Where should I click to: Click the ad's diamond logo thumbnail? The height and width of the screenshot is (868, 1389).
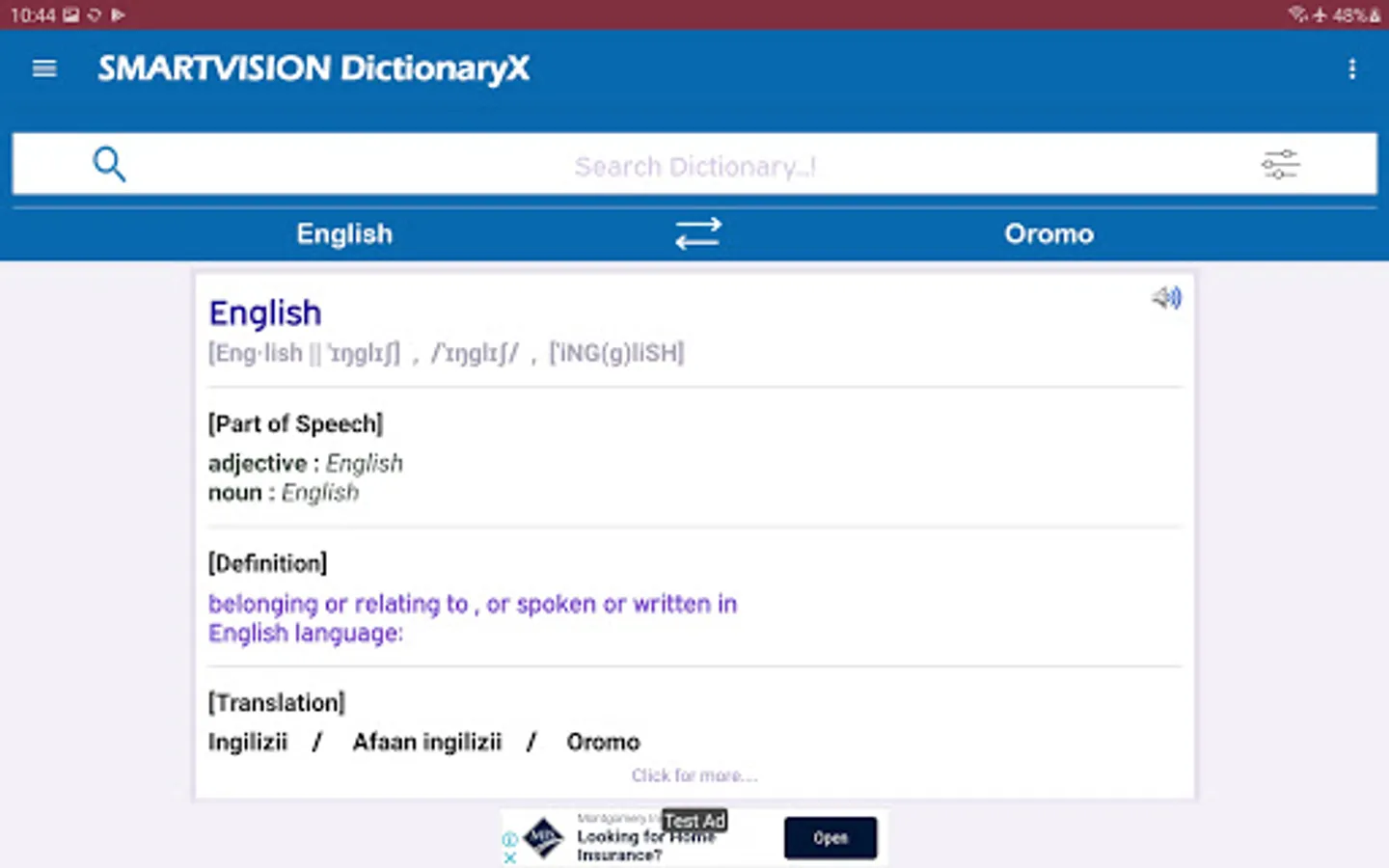[544, 837]
